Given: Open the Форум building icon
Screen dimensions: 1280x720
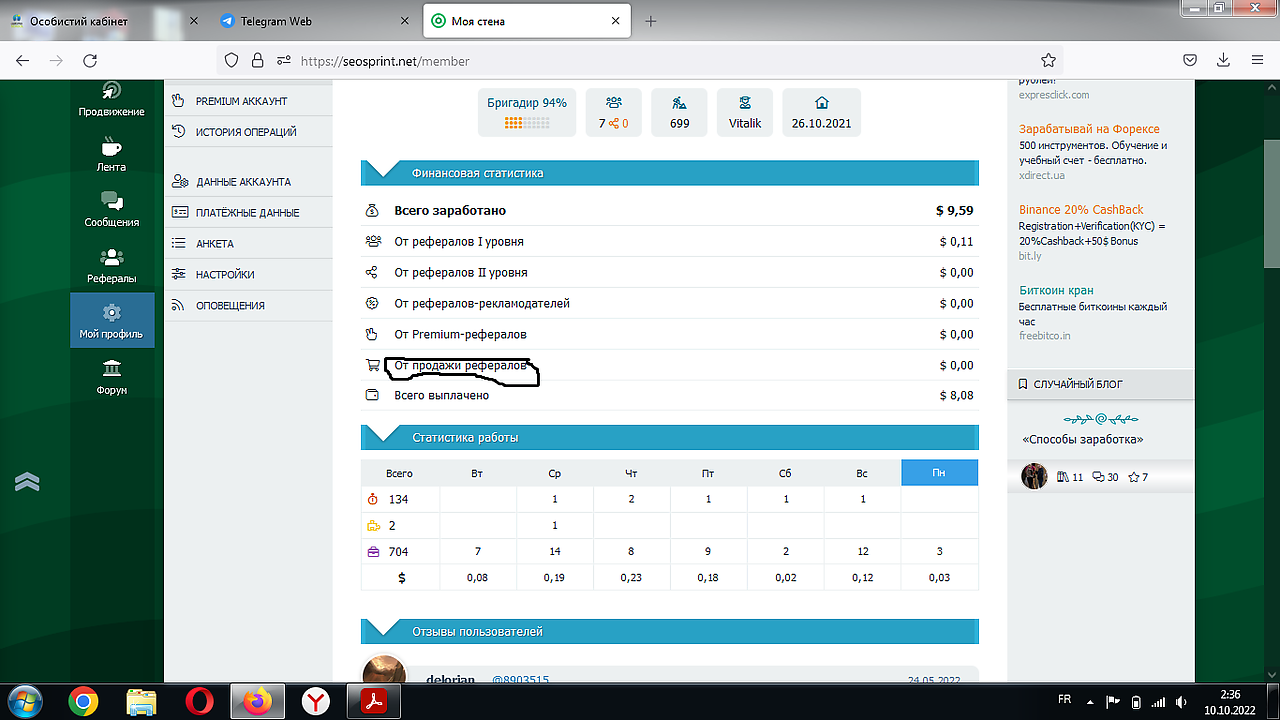Looking at the screenshot, I should 112,369.
